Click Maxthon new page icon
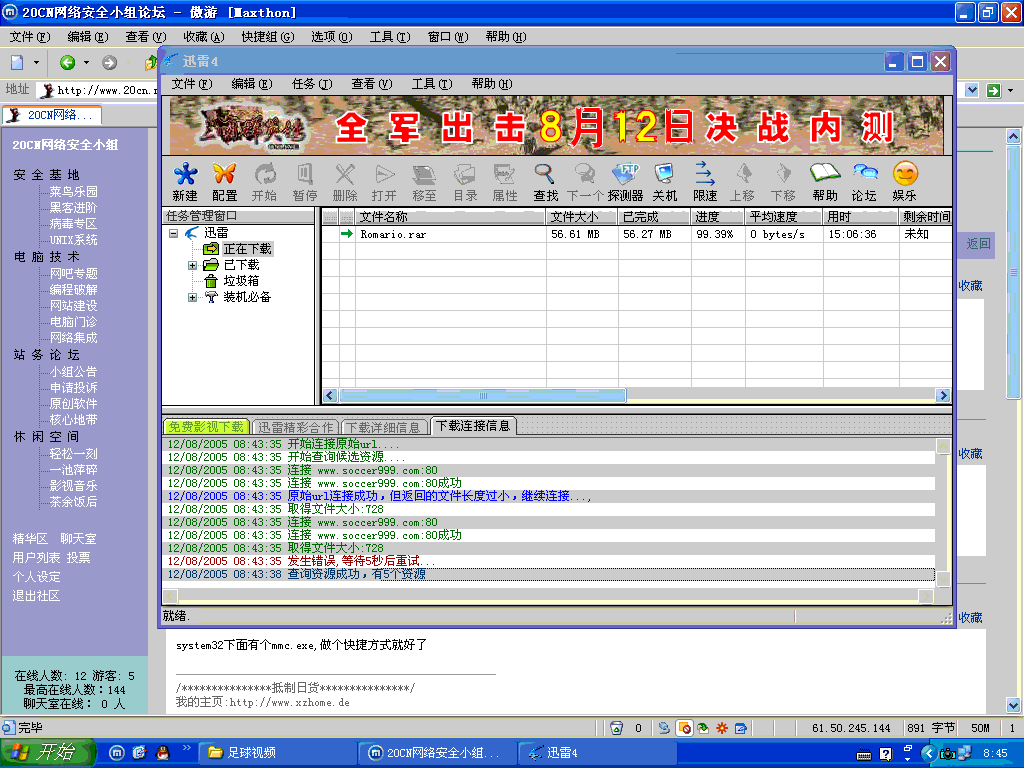Image resolution: width=1024 pixels, height=768 pixels. point(18,62)
